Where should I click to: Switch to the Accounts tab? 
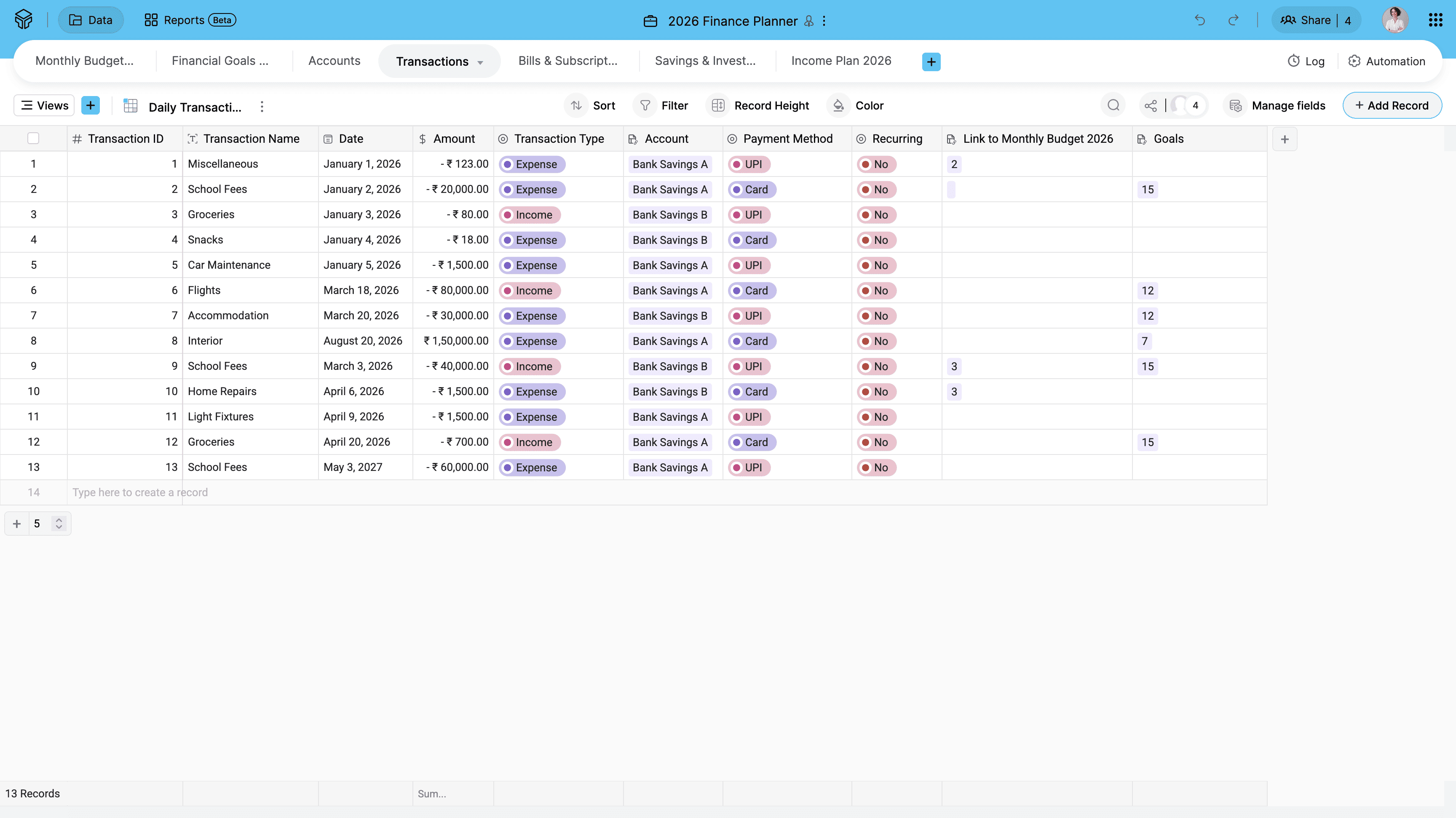pyautogui.click(x=334, y=61)
